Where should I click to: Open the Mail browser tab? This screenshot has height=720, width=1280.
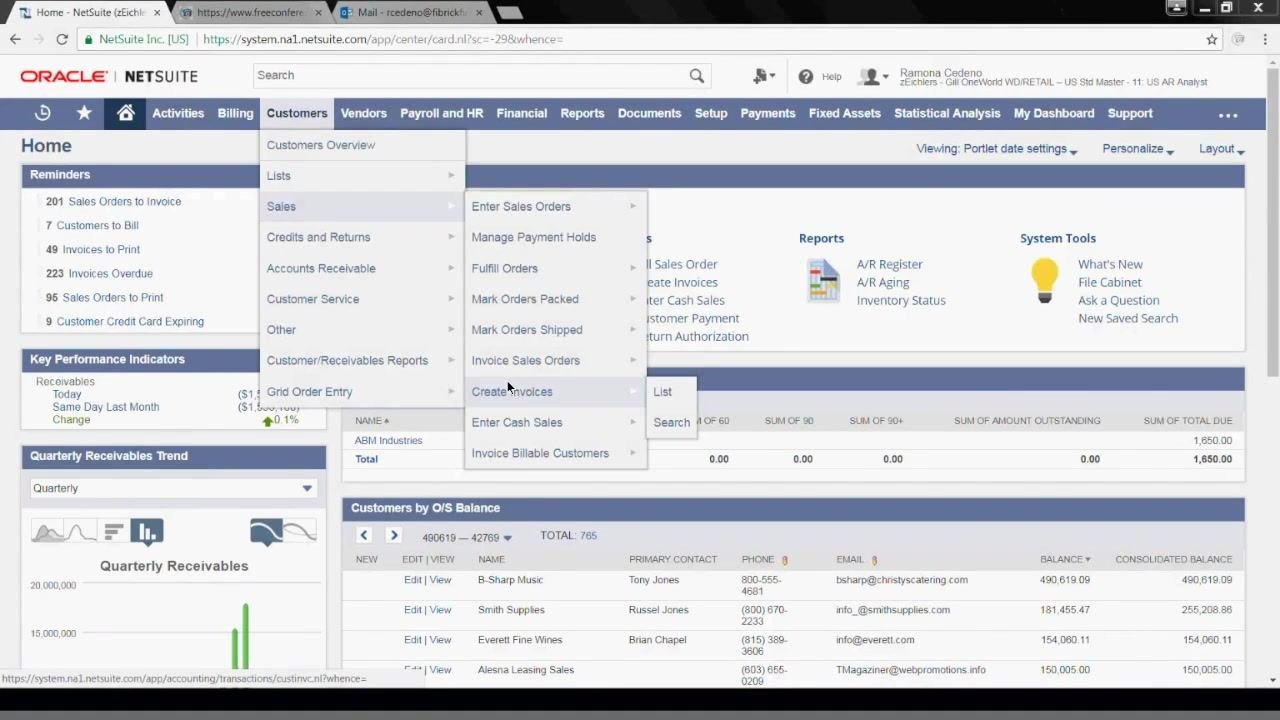point(412,12)
